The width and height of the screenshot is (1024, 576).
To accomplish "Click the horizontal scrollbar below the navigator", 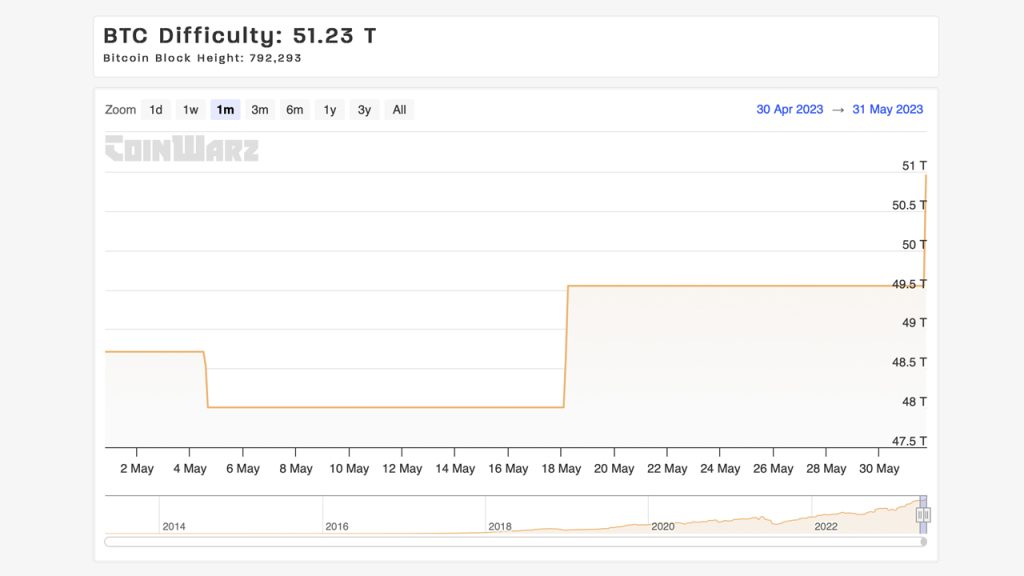I will 515,543.
